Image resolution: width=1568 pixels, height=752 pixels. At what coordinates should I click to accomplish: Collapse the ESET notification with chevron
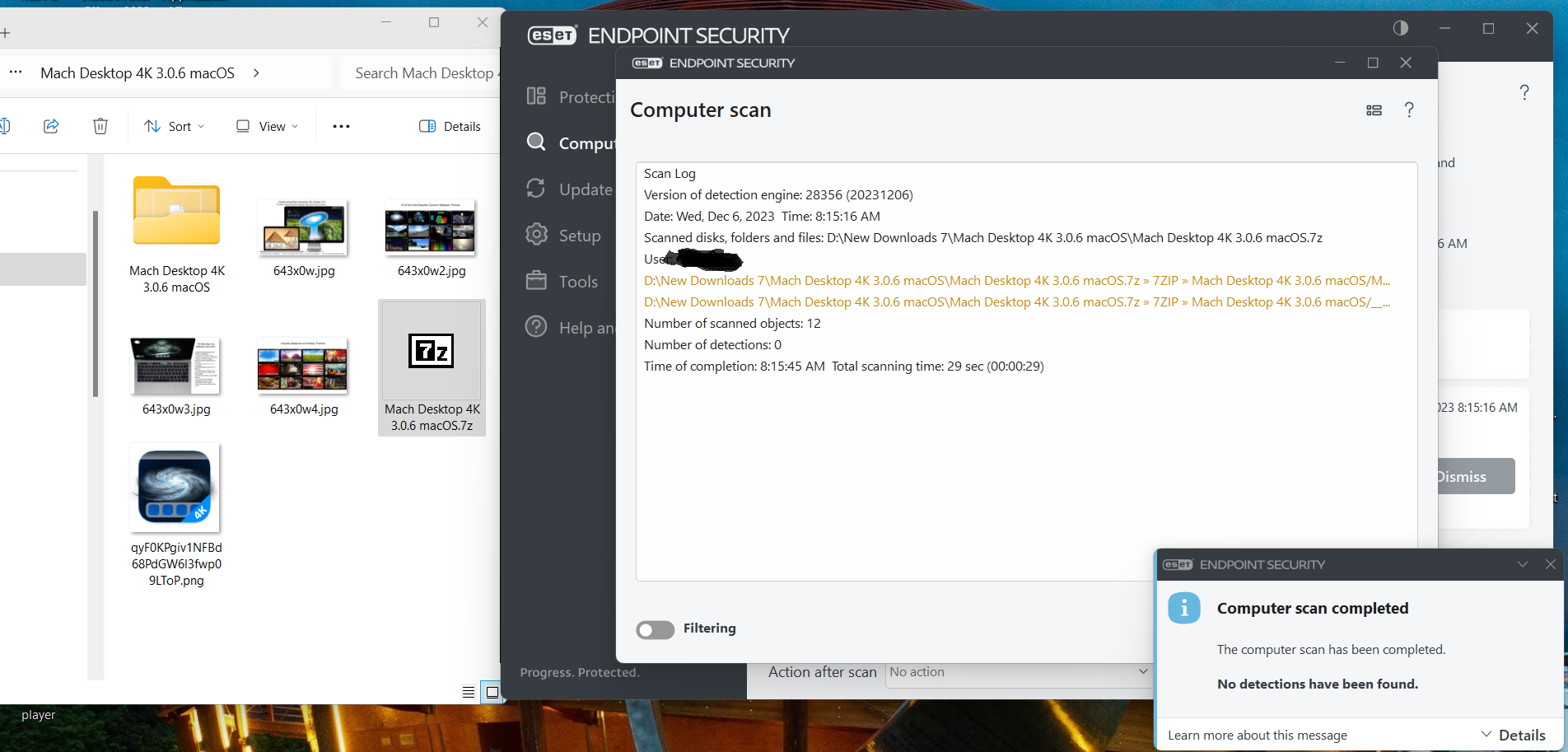pos(1523,564)
